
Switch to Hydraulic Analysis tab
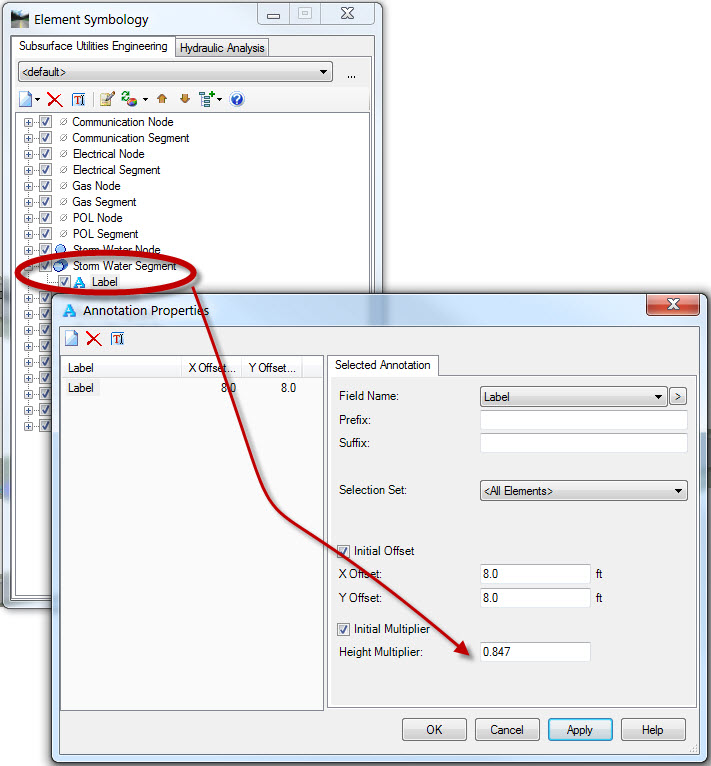222,48
